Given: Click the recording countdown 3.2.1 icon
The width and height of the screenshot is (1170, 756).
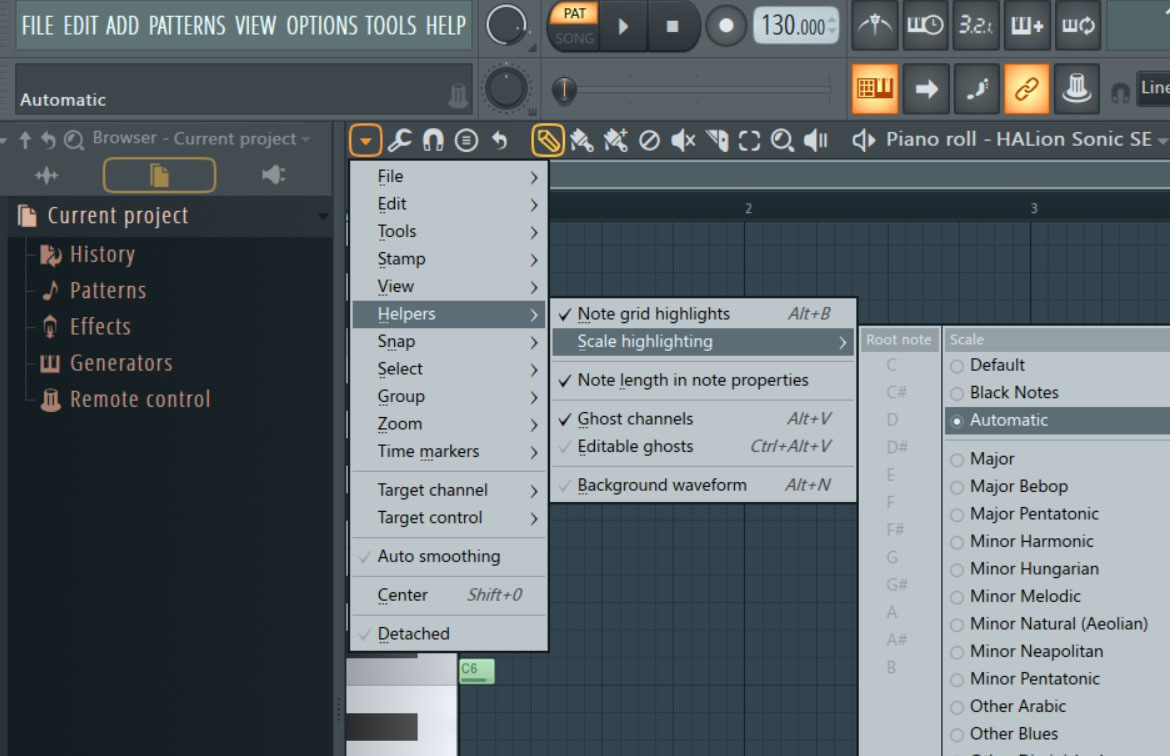Looking at the screenshot, I should coord(975,27).
